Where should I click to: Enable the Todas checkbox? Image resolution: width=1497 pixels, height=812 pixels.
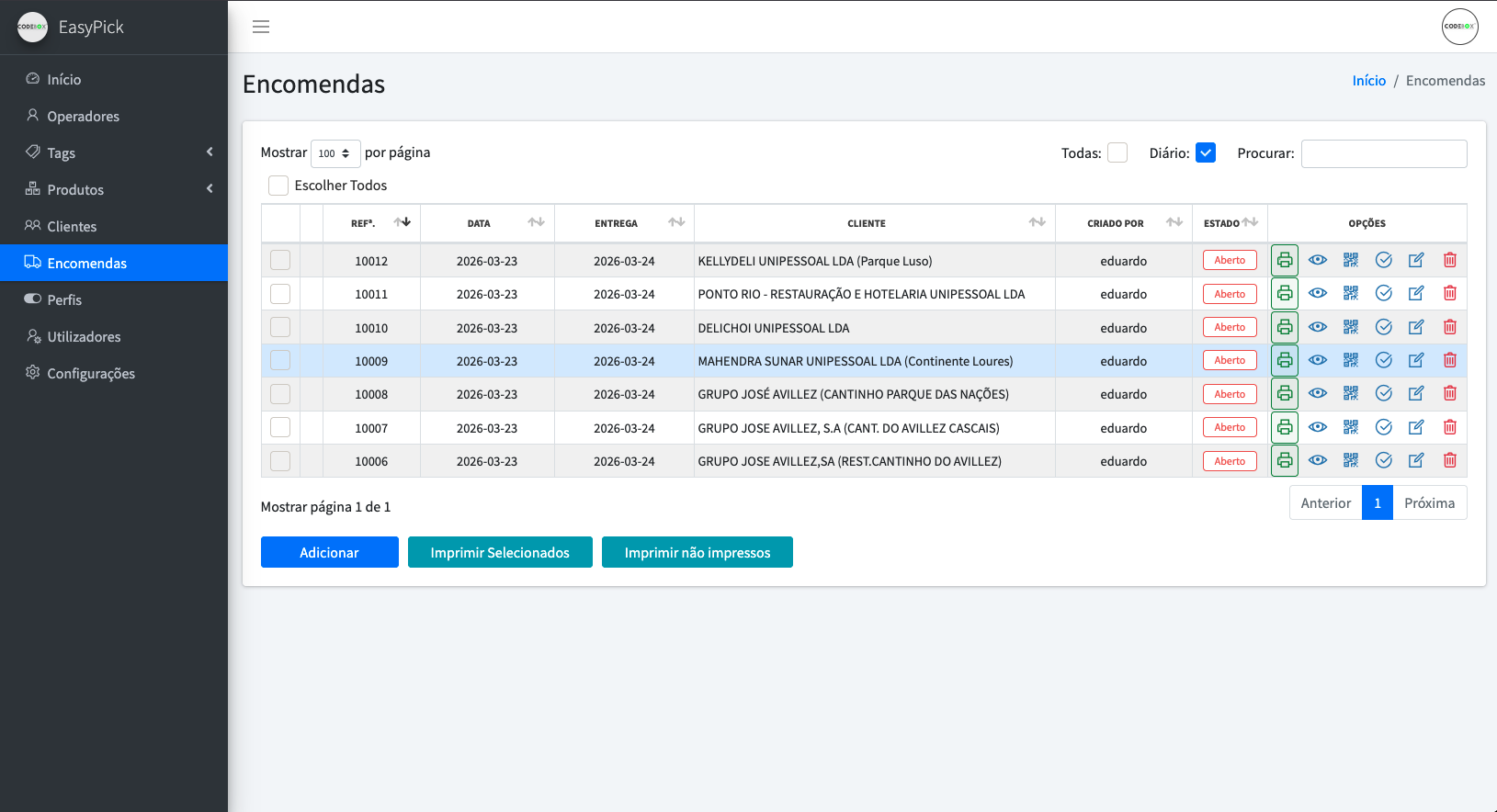1117,153
